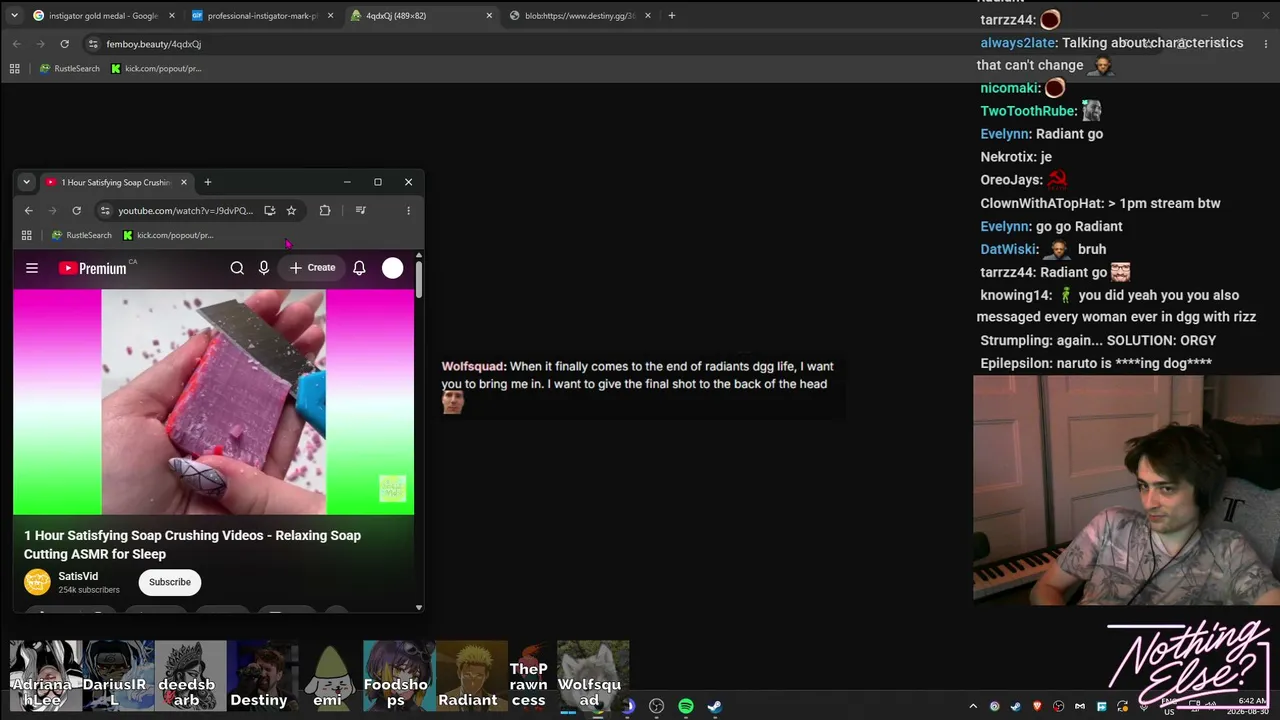Select the 1 Hour Satisfying Soap Crushing tab
Viewport: 1280px width, 720px height.
click(x=115, y=182)
